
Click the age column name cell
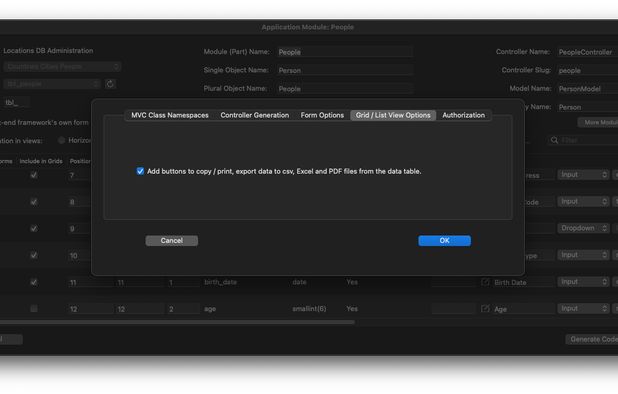click(210, 309)
